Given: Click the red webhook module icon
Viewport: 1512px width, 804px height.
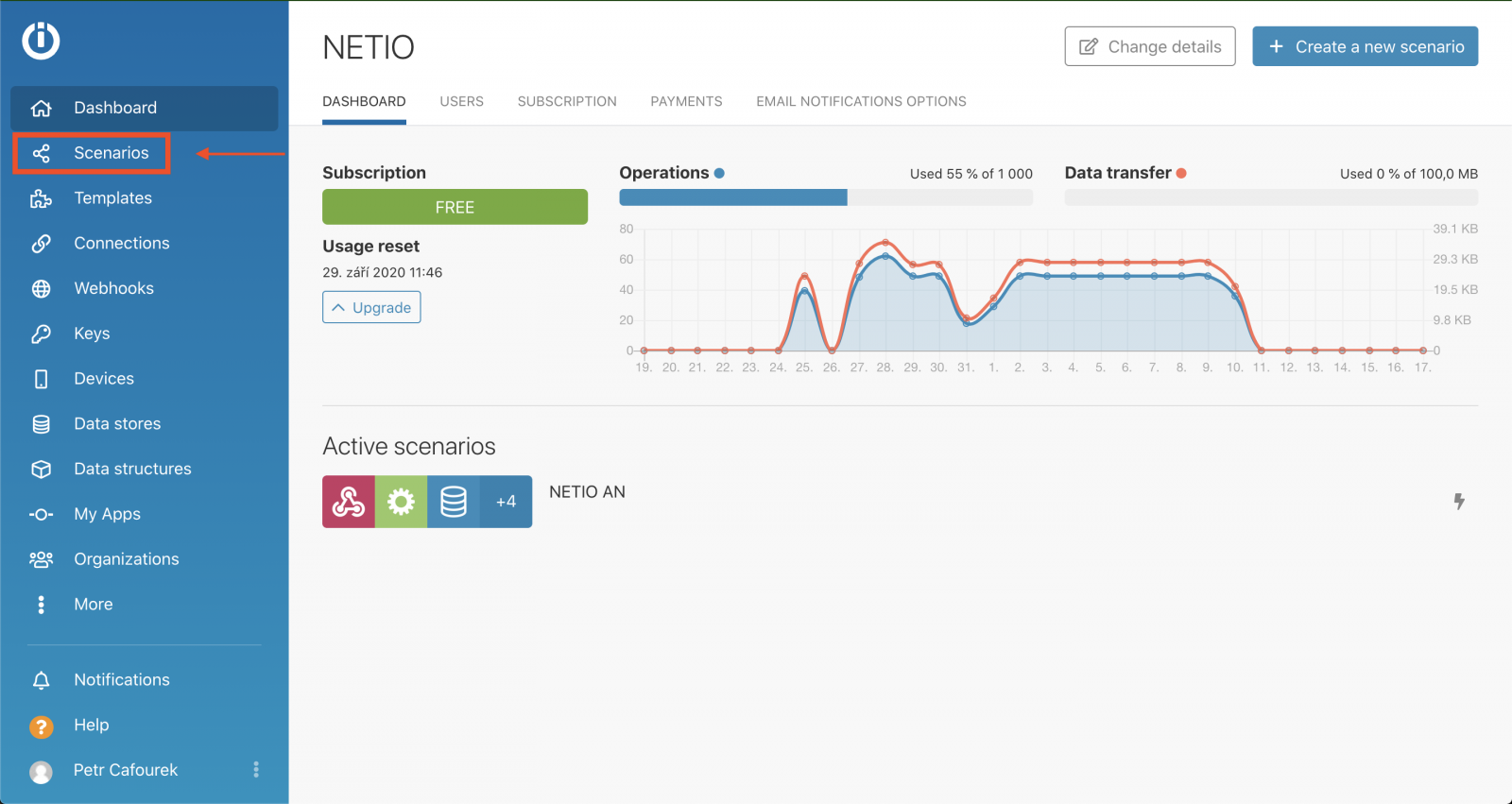Looking at the screenshot, I should point(349,502).
